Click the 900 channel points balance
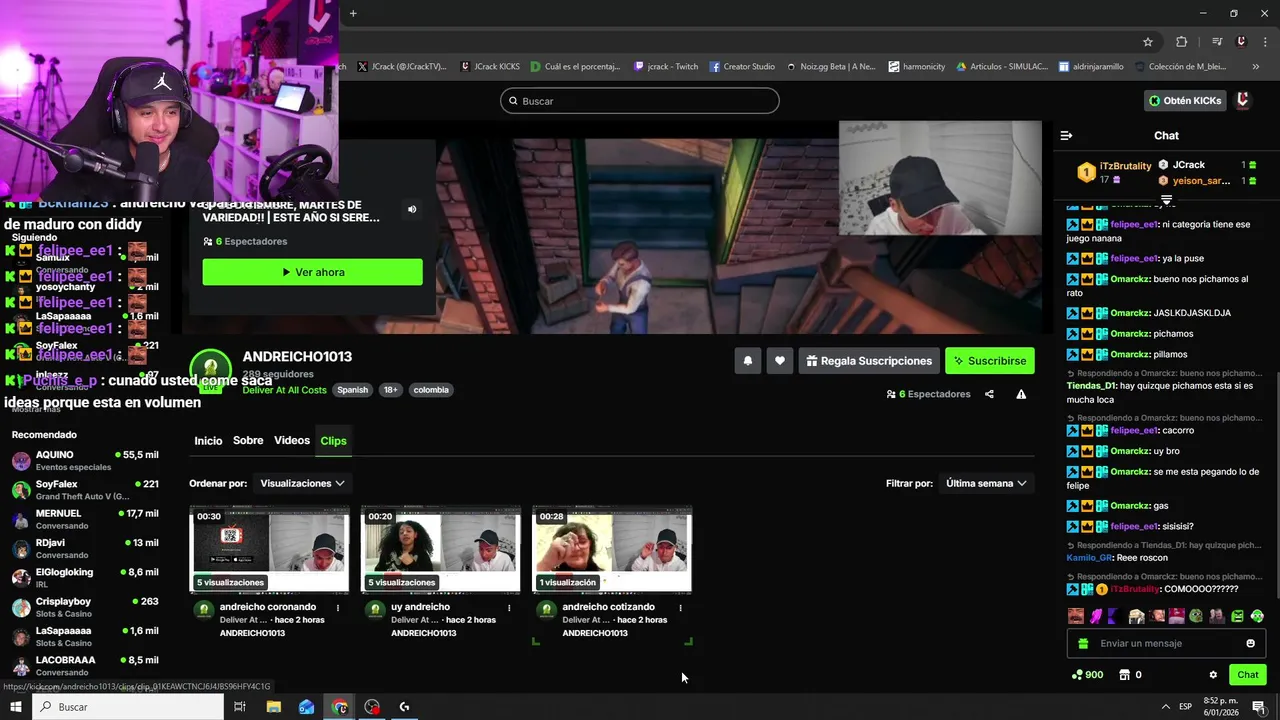 1087,675
